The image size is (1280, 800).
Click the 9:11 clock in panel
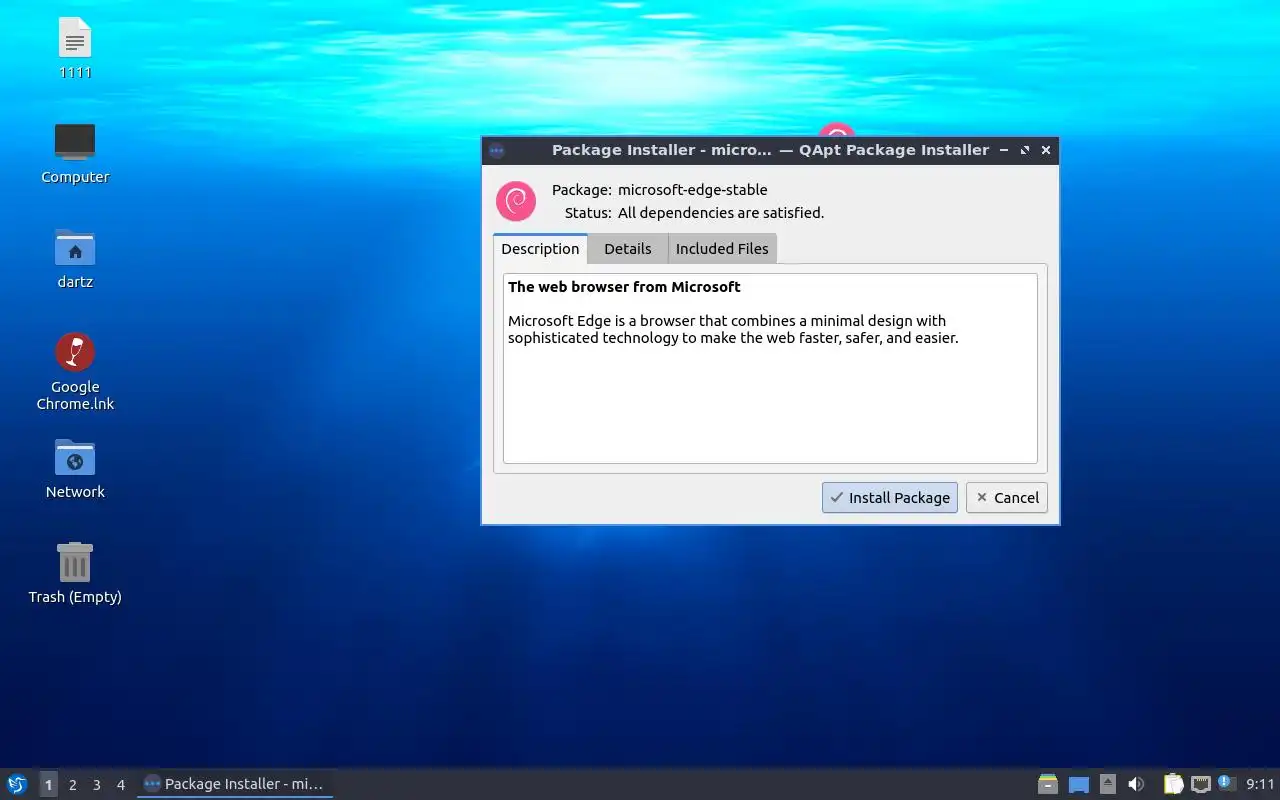click(1261, 784)
